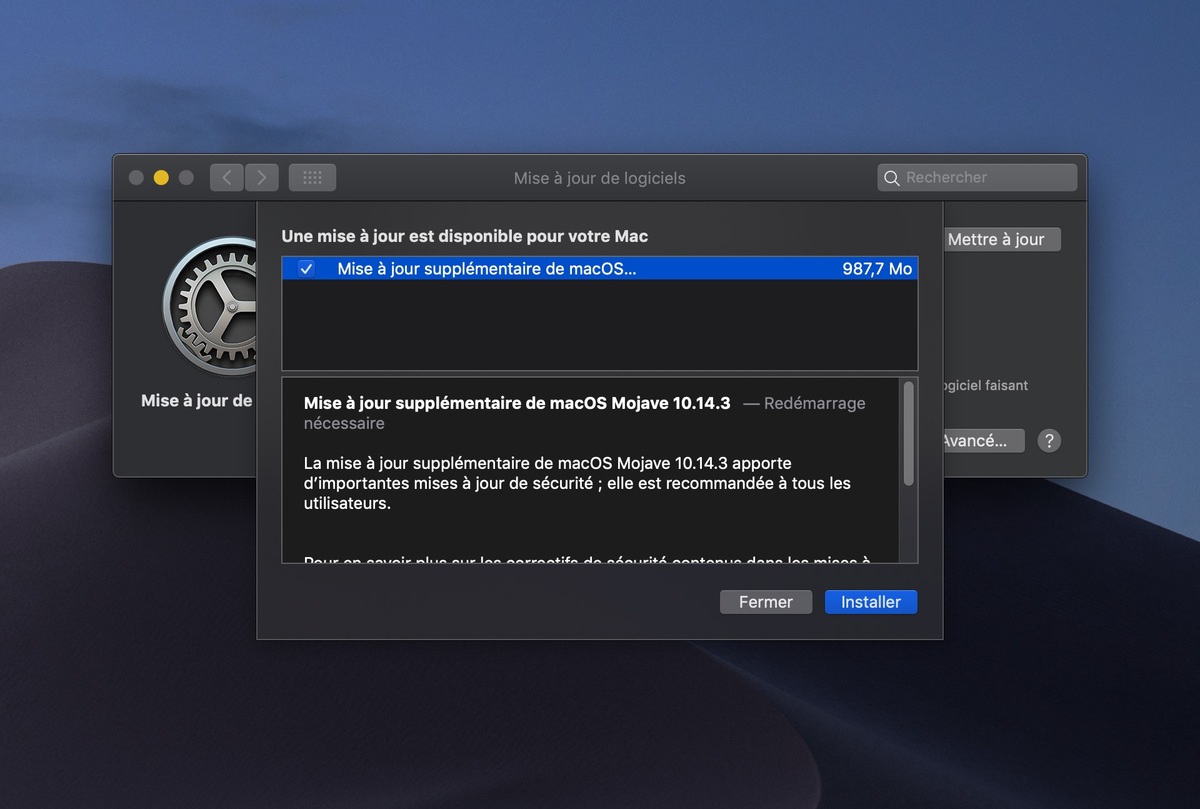Image resolution: width=1200 pixels, height=809 pixels.
Task: Click the yellow minimize window button
Action: [161, 178]
